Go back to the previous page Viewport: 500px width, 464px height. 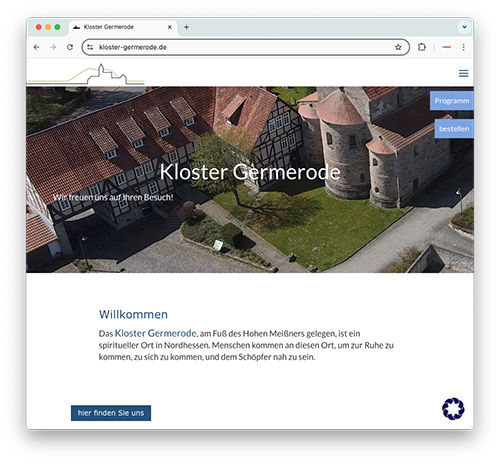37,47
